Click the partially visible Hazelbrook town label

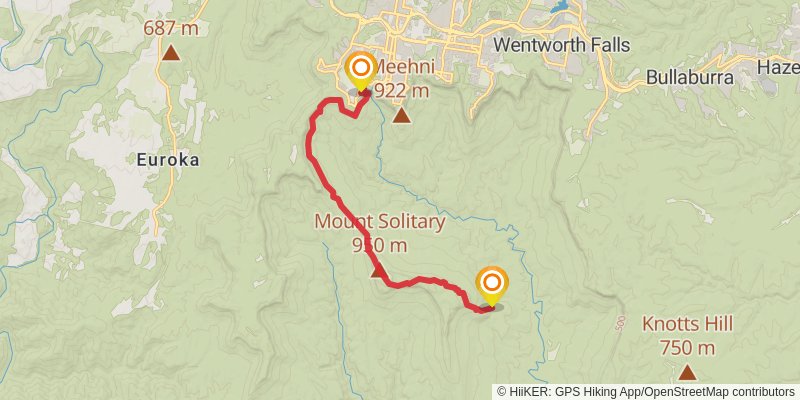(778, 67)
